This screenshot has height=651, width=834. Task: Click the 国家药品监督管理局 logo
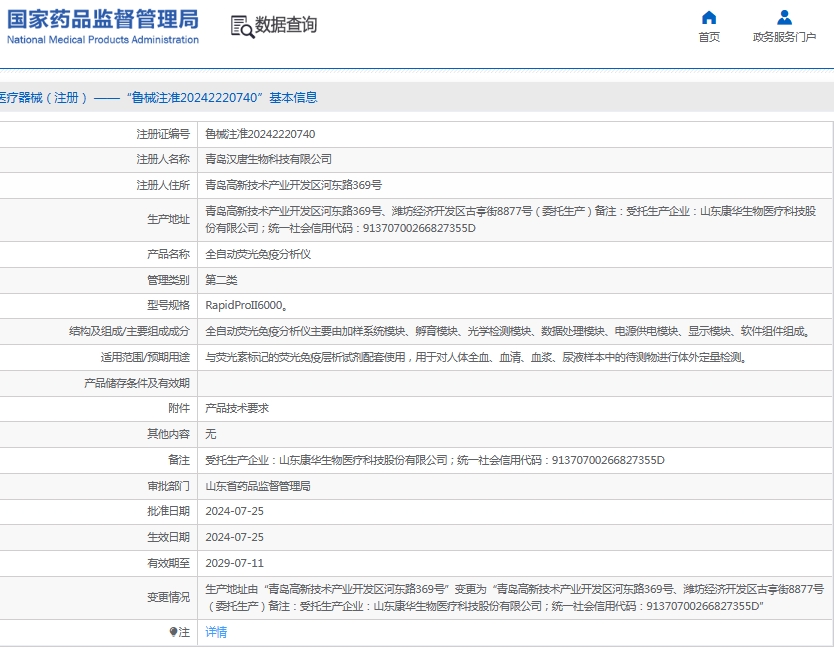click(x=103, y=26)
